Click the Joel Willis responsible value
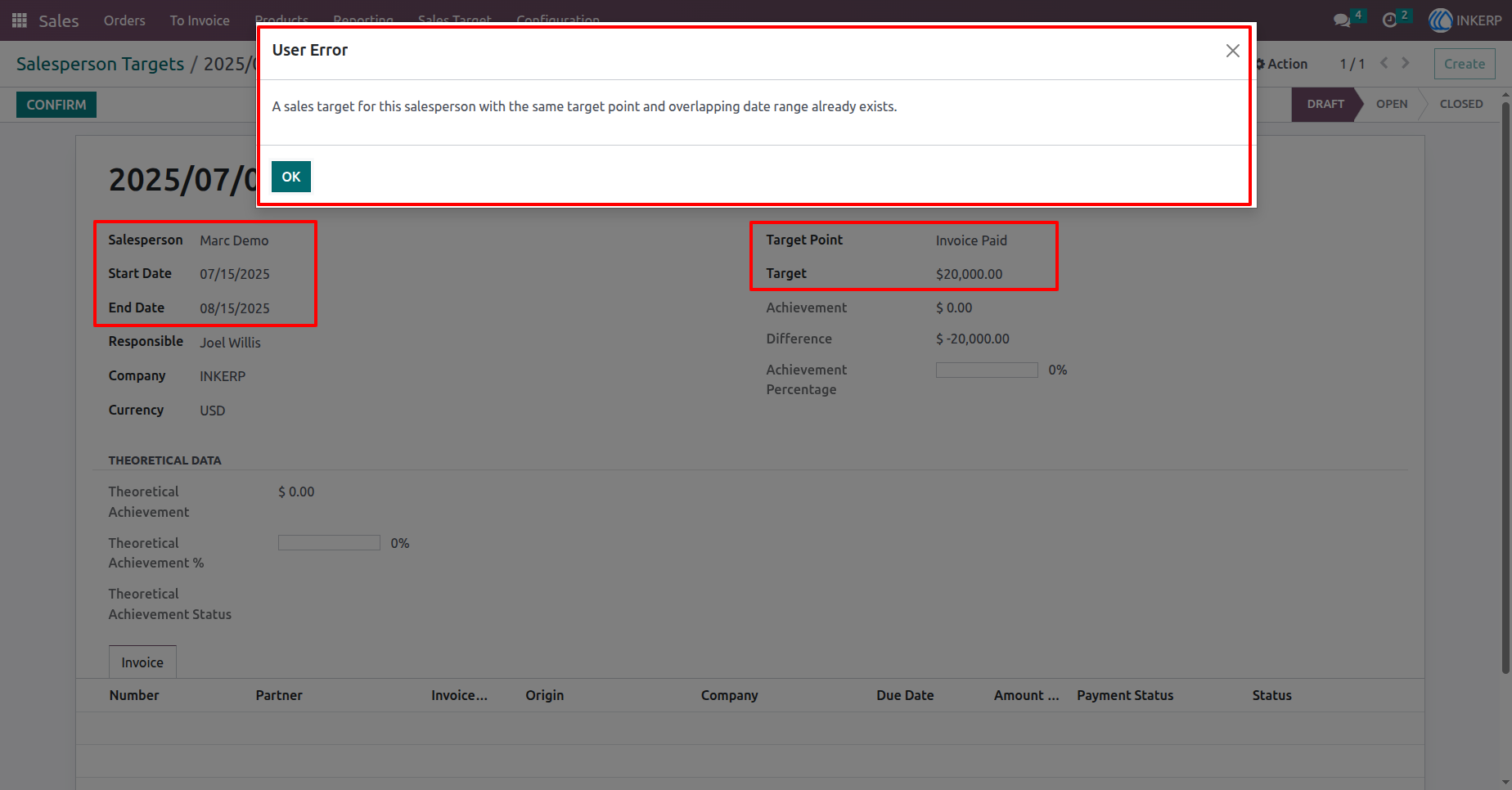Image resolution: width=1512 pixels, height=790 pixels. 230,343
